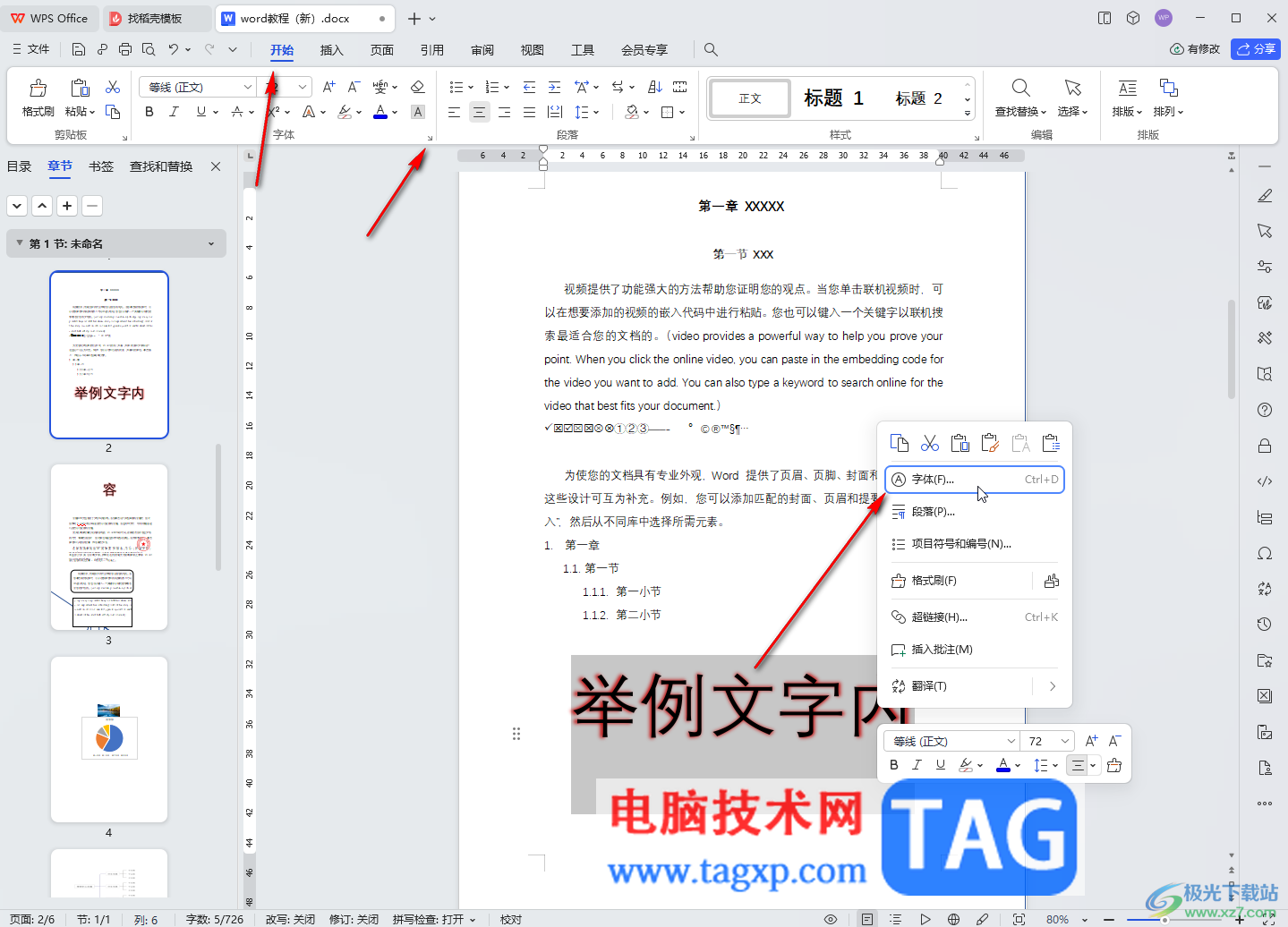Click the lock icon in right sidebar
Screen dimensions: 1288x927
point(1265,446)
